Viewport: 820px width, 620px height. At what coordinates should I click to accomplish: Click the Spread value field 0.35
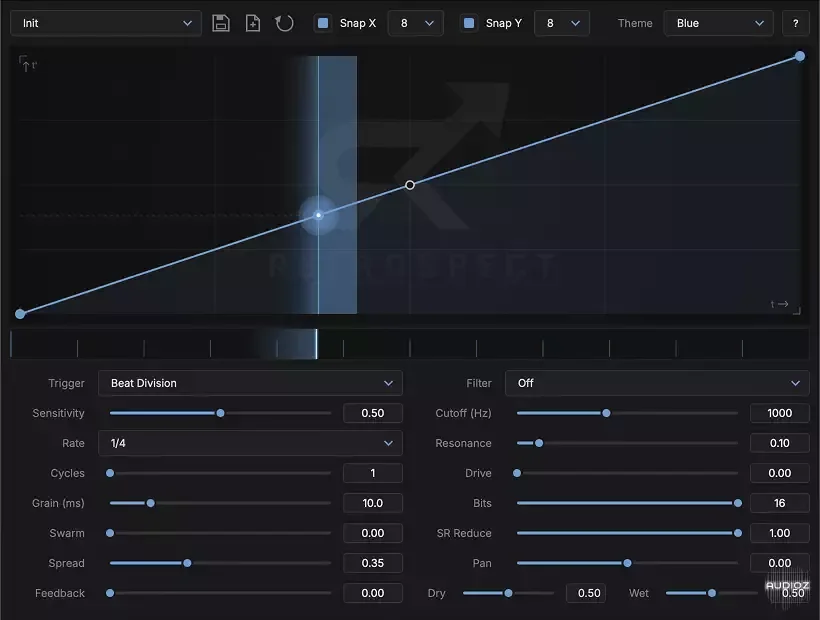[373, 563]
